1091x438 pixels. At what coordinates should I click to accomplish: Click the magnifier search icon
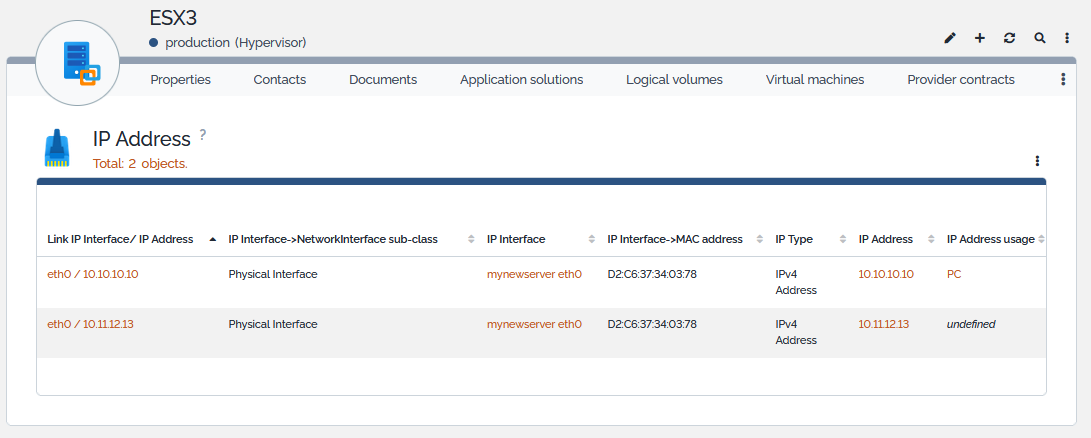coord(1040,38)
